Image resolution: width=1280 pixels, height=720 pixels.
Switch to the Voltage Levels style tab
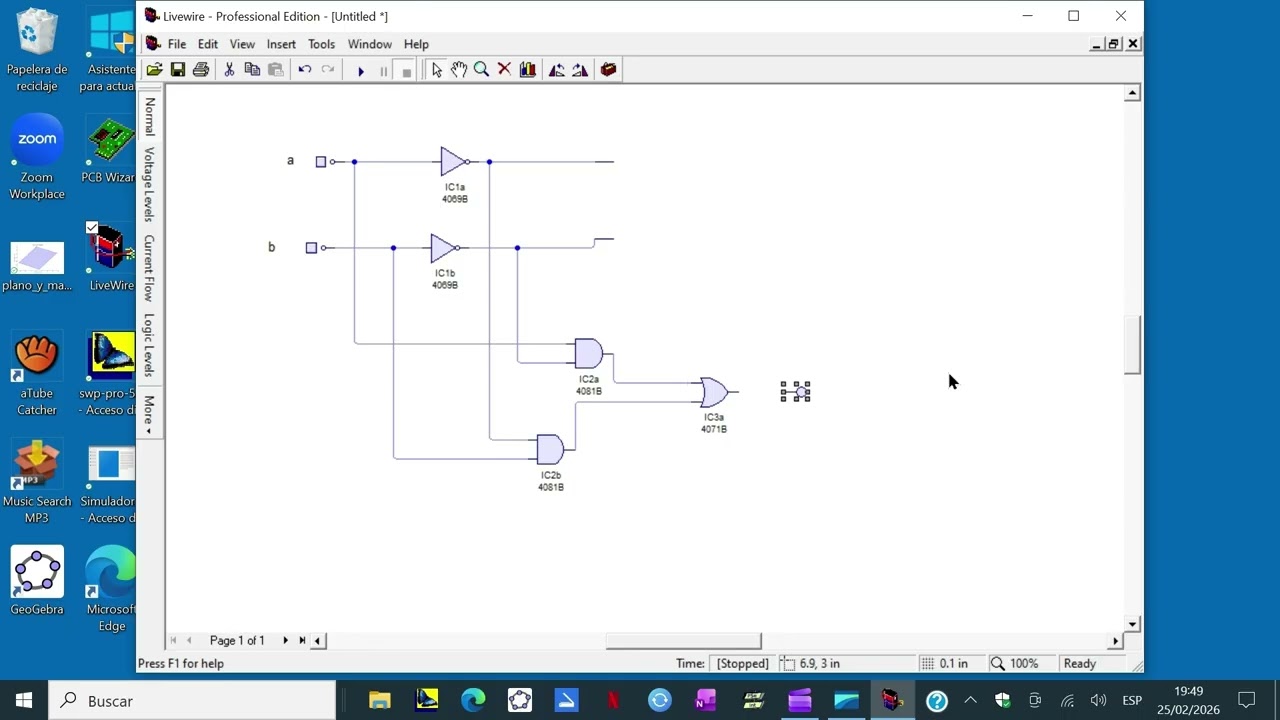(149, 185)
